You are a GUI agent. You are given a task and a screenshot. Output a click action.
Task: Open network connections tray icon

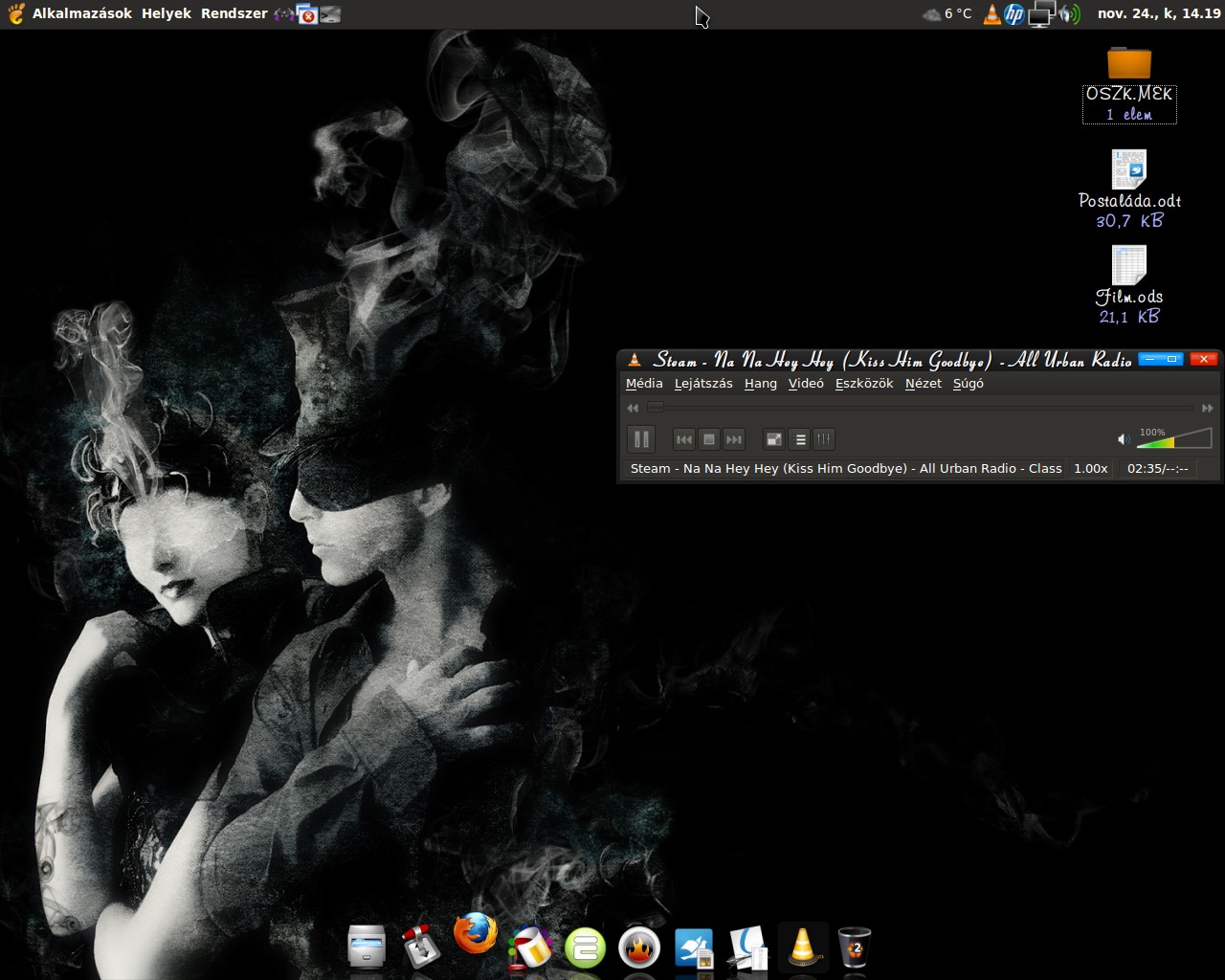(x=1041, y=13)
